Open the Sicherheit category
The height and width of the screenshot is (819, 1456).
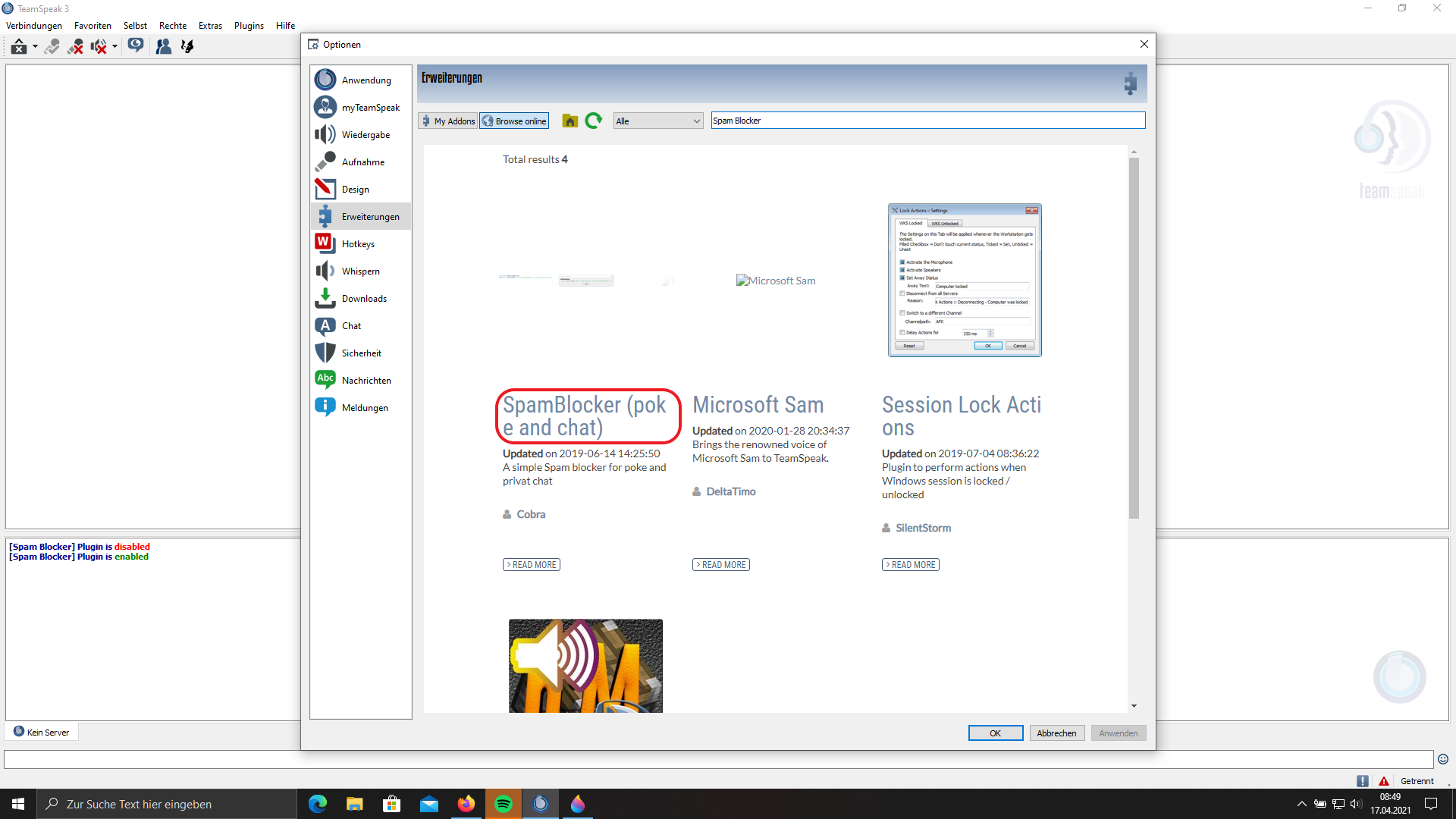click(361, 353)
